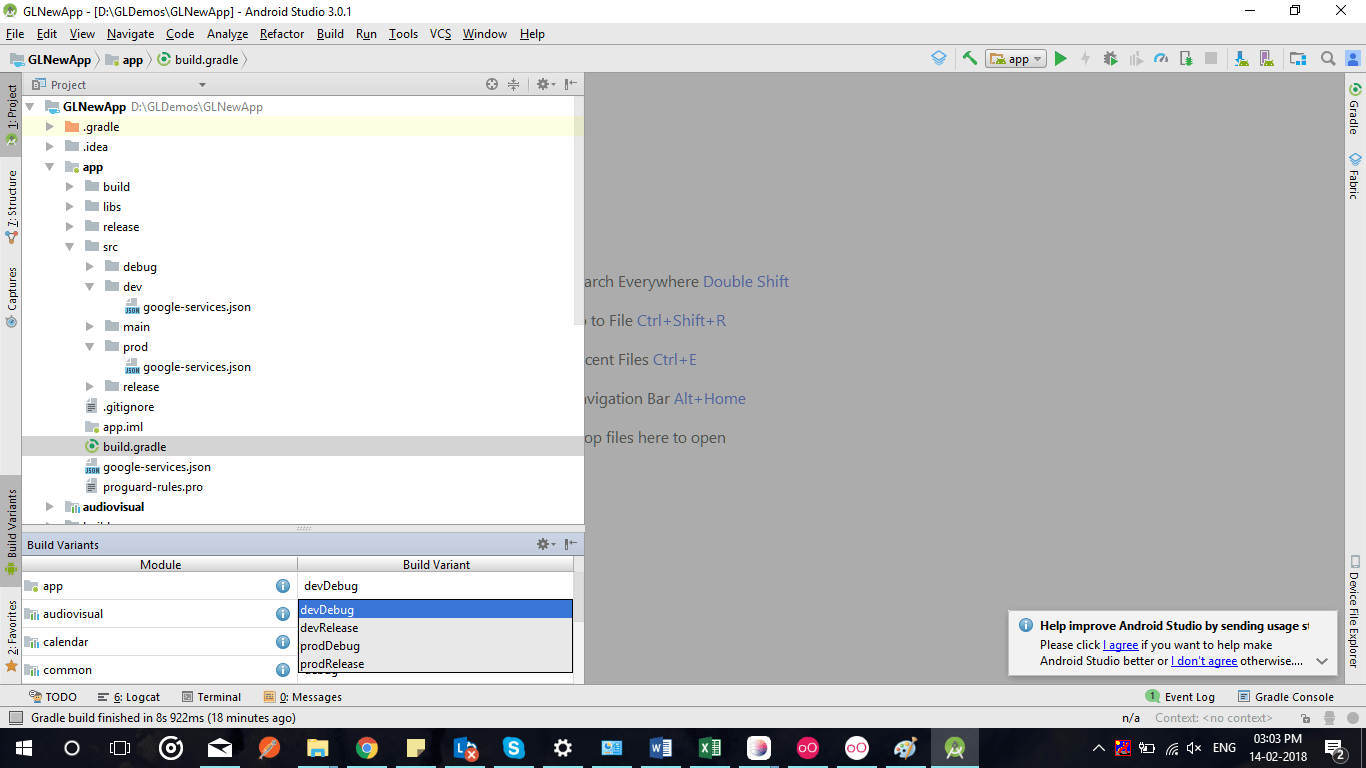Open the Messages tool tab

tap(302, 697)
